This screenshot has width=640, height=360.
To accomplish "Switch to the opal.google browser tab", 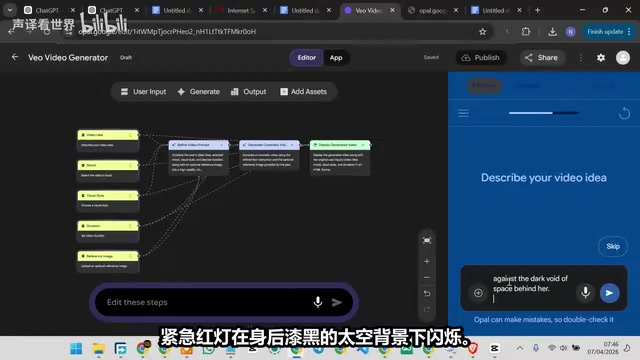I will 433,10.
